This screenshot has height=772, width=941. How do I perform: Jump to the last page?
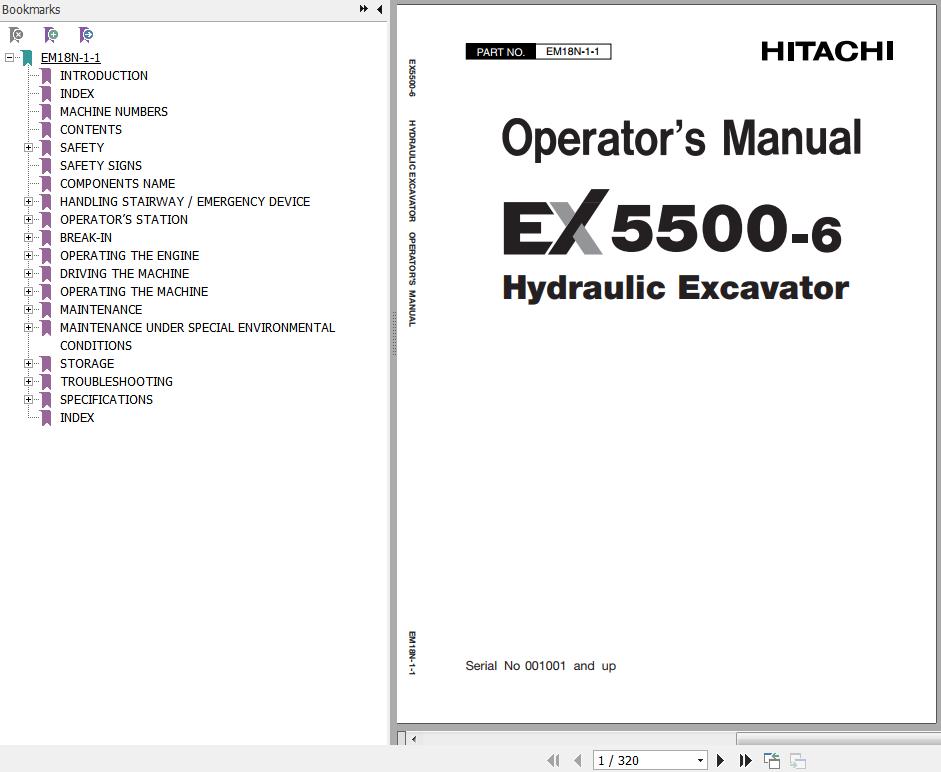coord(745,761)
